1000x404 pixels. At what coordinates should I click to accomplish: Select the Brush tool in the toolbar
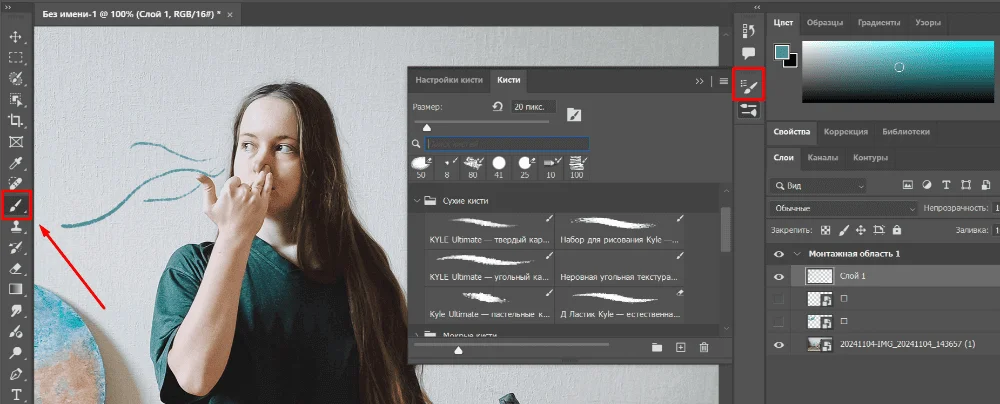click(x=16, y=206)
